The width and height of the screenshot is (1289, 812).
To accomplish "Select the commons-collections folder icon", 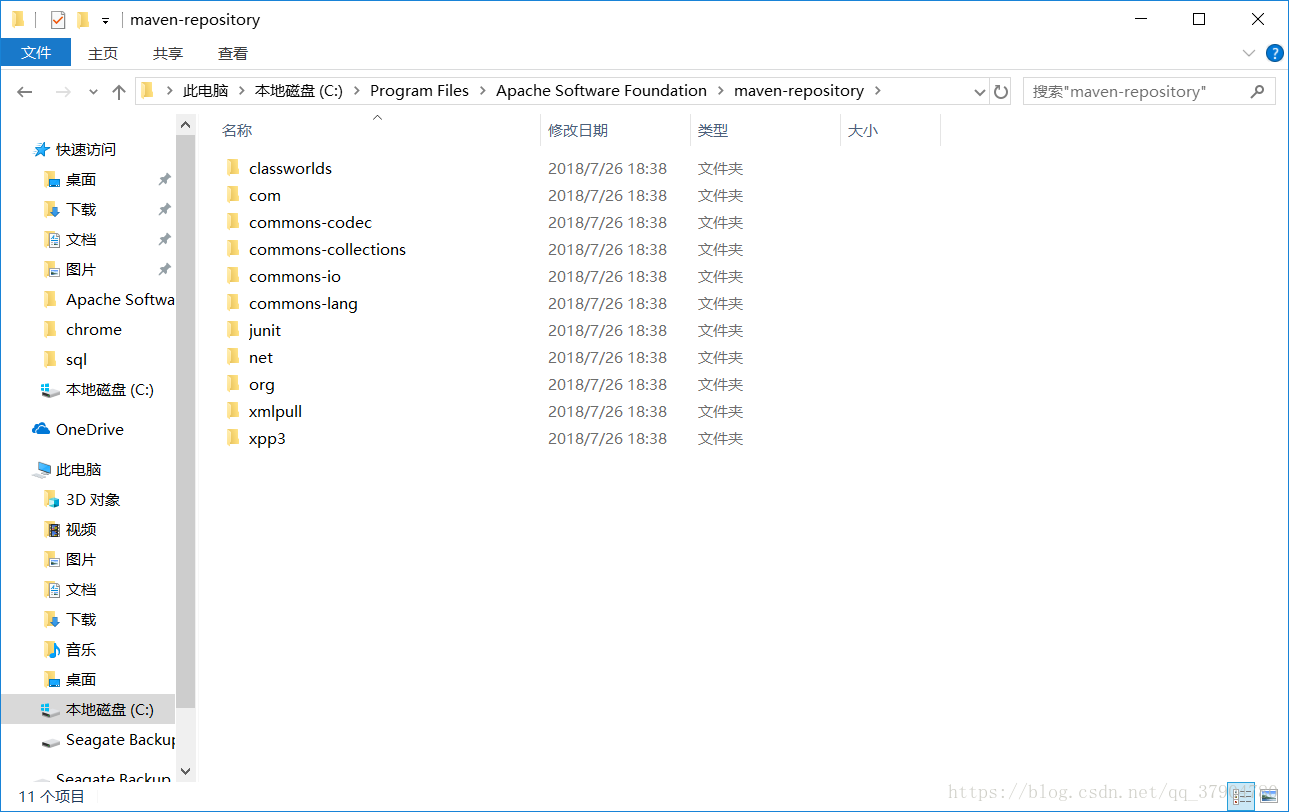I will 233,249.
